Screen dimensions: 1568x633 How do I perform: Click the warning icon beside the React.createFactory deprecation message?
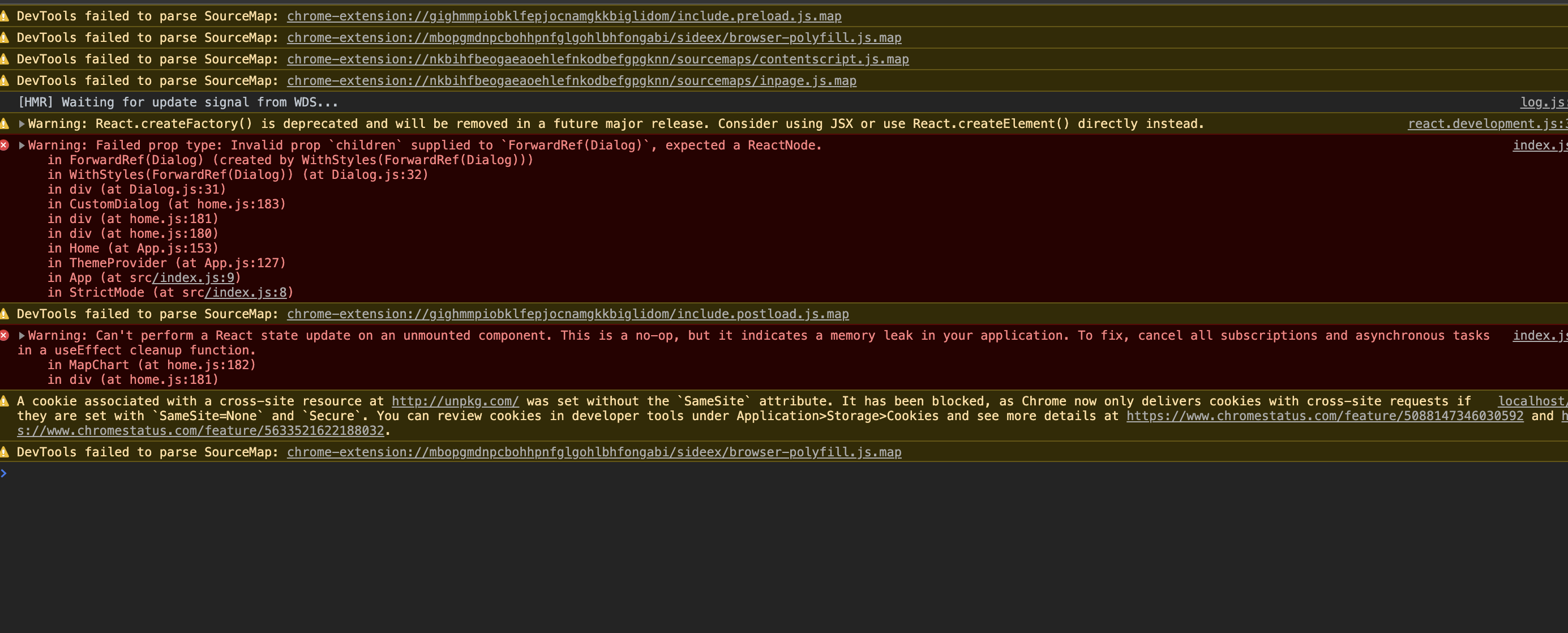(6, 123)
